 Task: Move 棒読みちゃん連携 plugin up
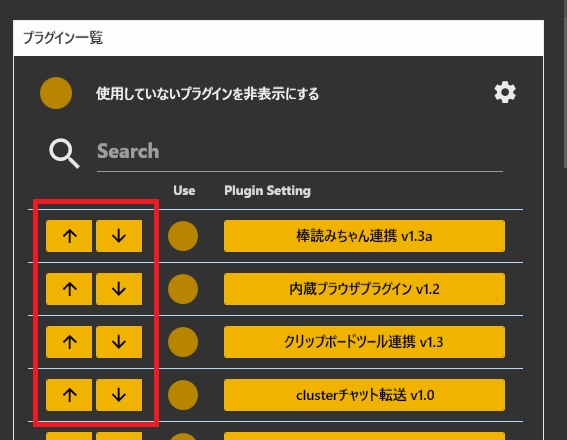pos(69,236)
